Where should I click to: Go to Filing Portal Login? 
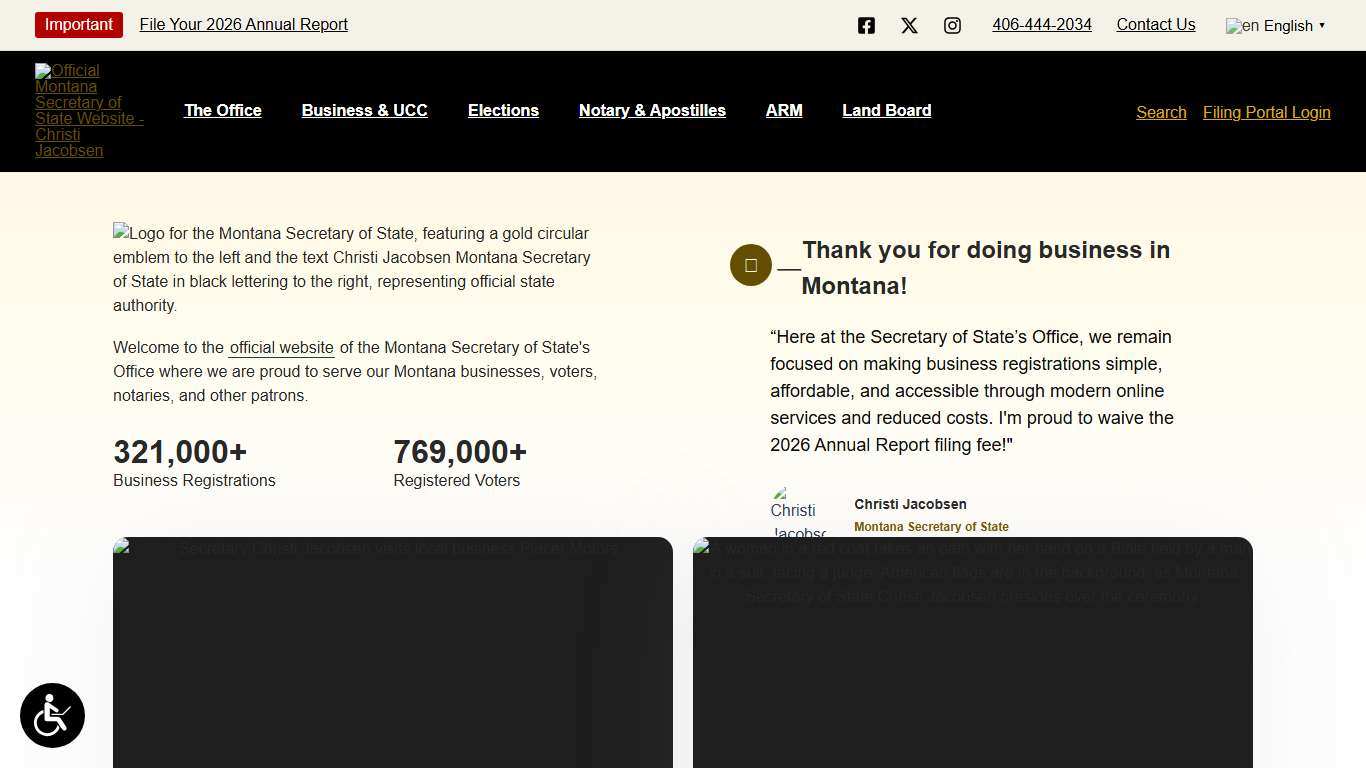[1266, 112]
